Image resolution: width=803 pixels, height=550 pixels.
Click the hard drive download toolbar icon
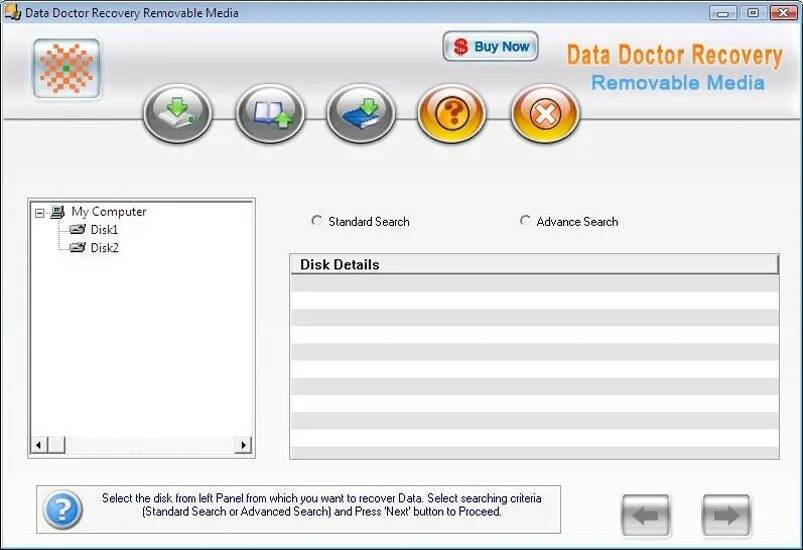tap(177, 113)
